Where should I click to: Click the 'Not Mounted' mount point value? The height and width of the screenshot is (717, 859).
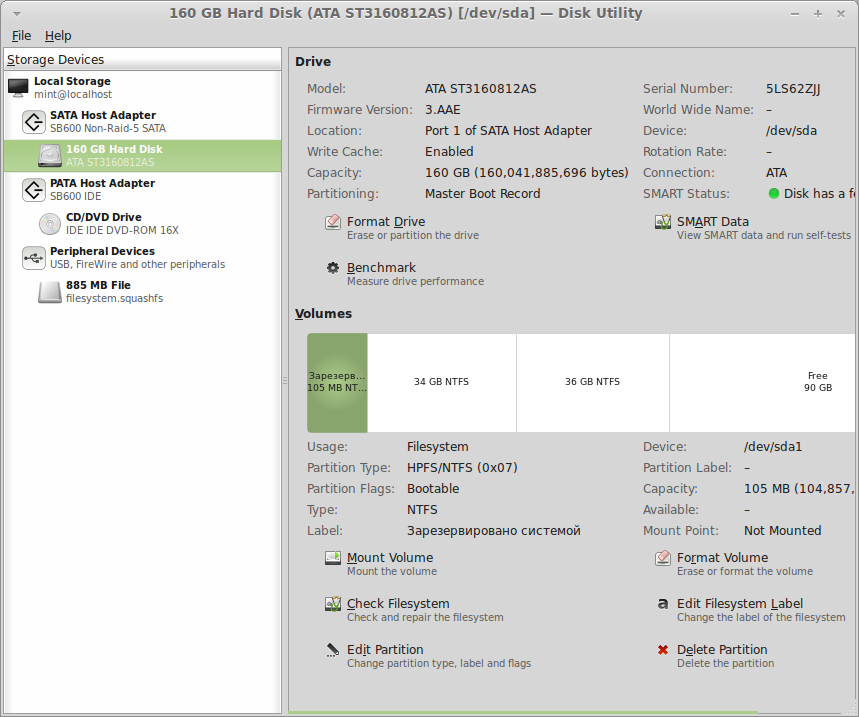click(782, 530)
